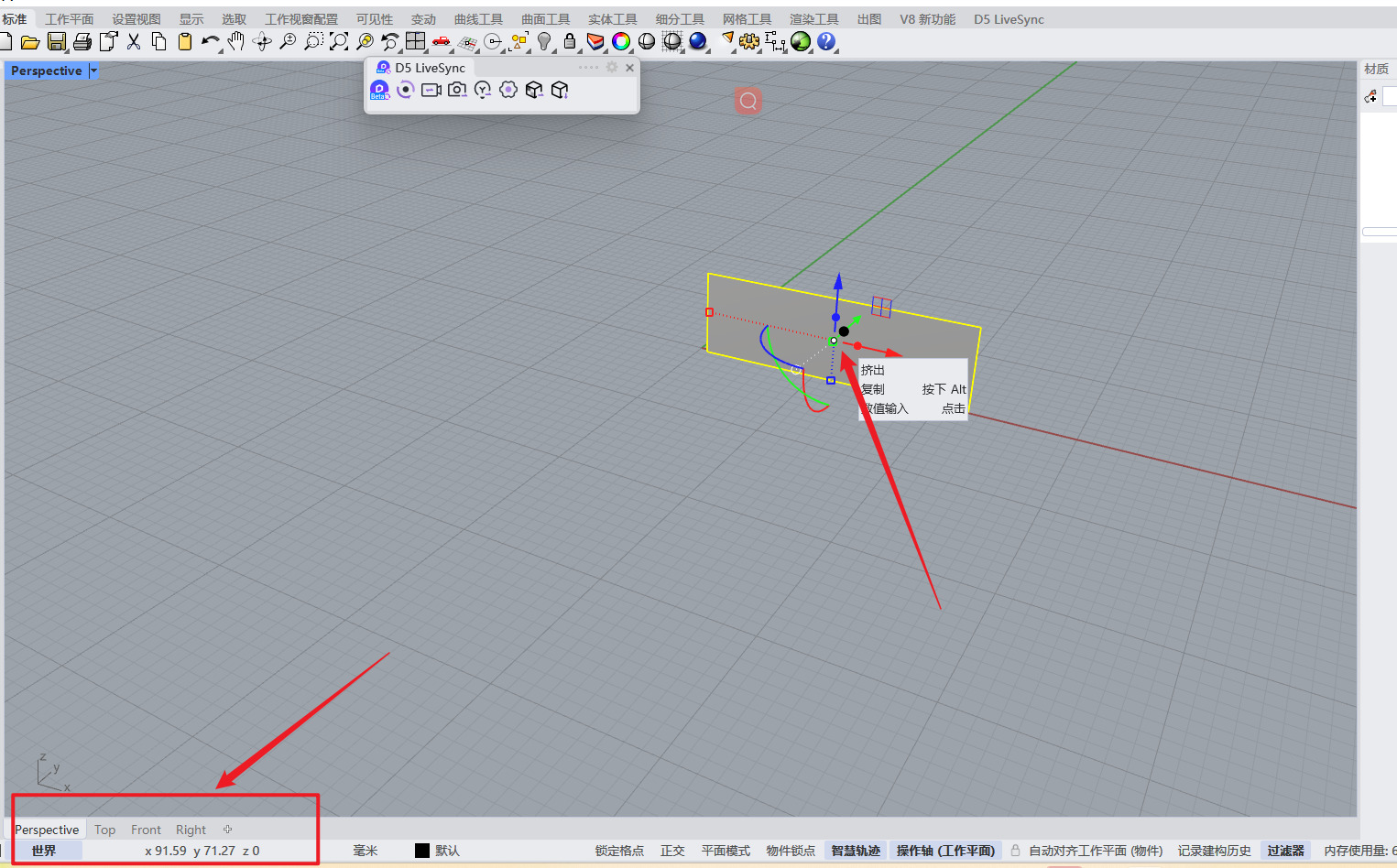Open the 默认 layer selector in status bar
The height and width of the screenshot is (868, 1397).
[x=447, y=851]
